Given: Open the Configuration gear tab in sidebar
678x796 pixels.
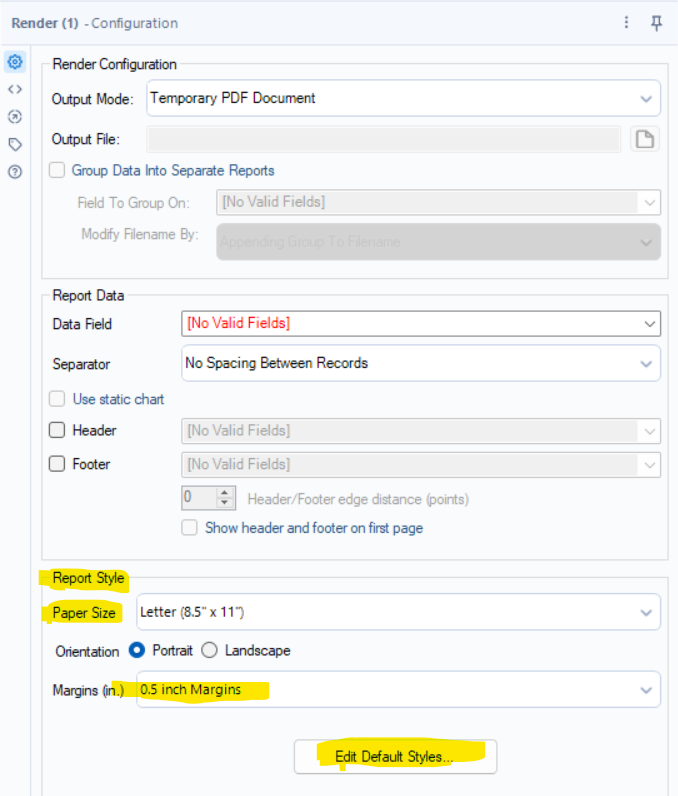Looking at the screenshot, I should pyautogui.click(x=15, y=62).
